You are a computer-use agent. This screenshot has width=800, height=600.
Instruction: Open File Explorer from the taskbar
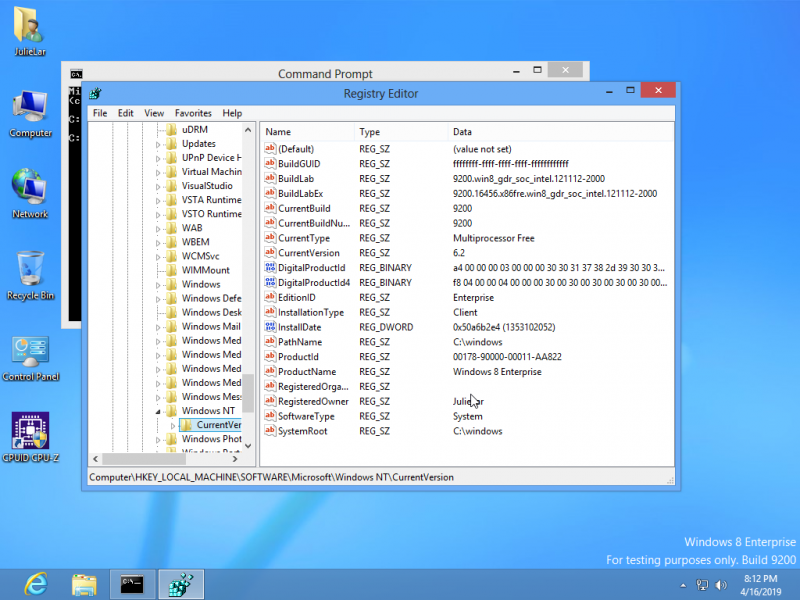click(x=84, y=584)
